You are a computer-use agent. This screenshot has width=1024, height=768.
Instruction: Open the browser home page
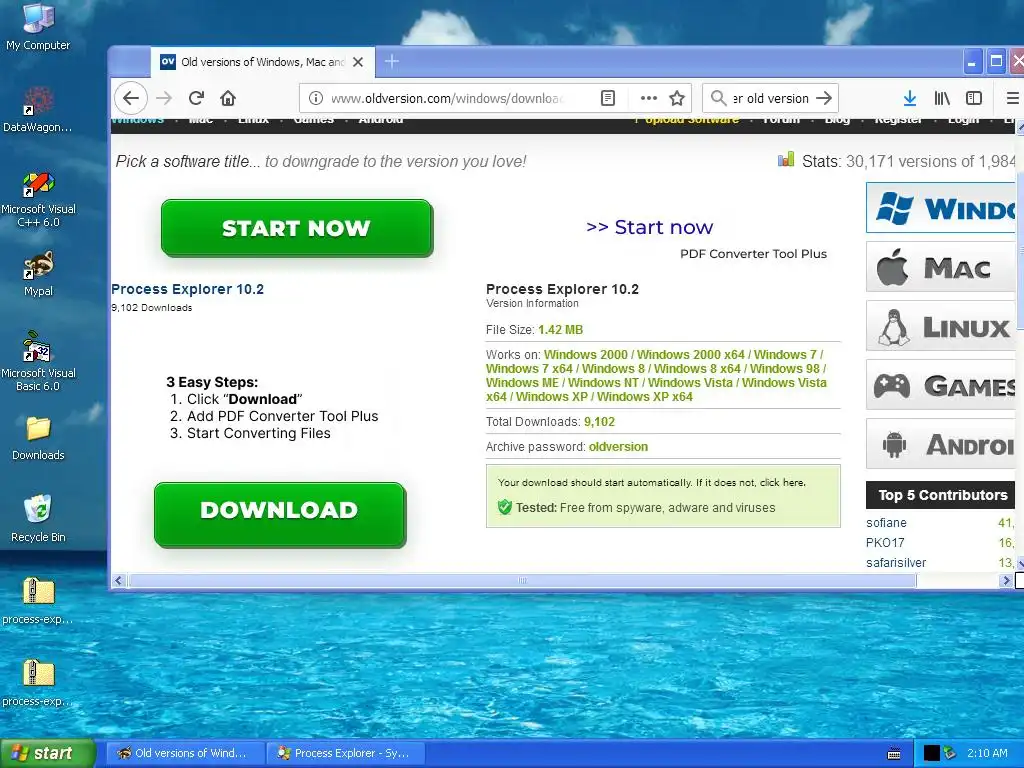[x=228, y=98]
